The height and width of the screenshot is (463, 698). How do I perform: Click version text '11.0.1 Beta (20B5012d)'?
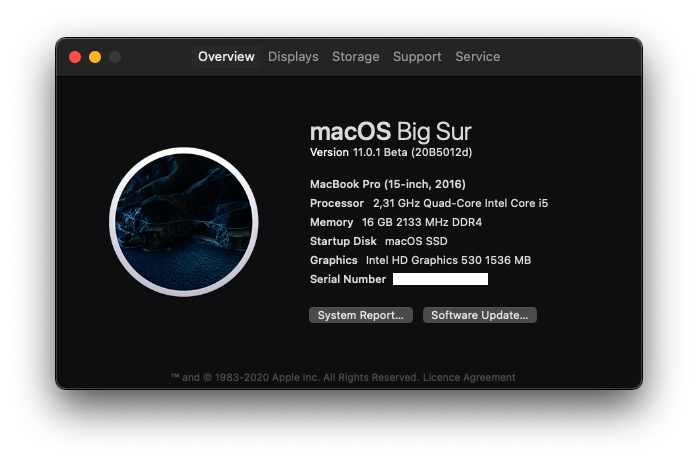point(412,152)
